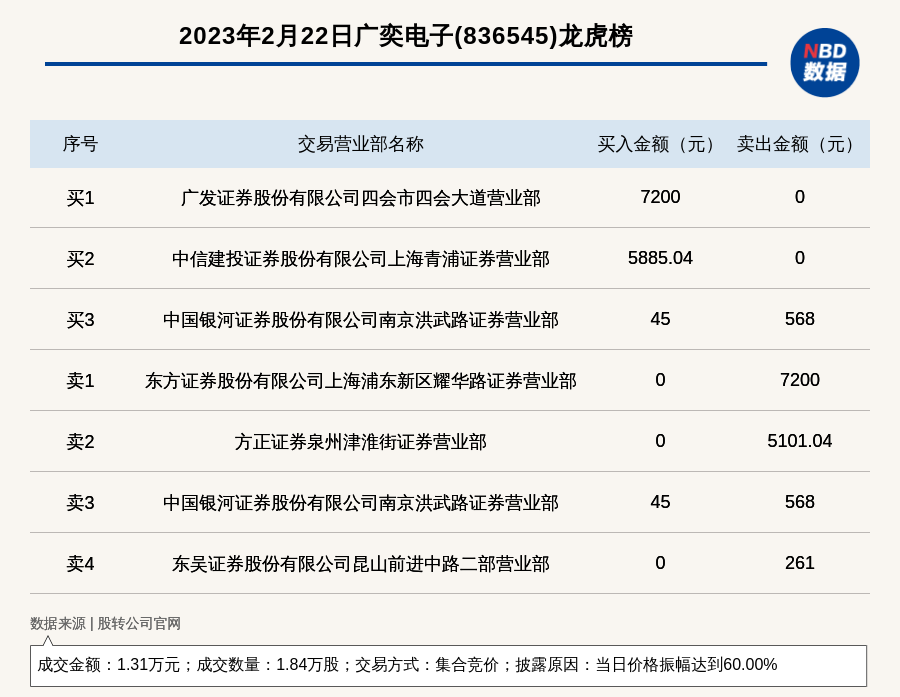Image resolution: width=900 pixels, height=697 pixels.
Task: Select buy amount 7200 in 买1 row
Action: [x=660, y=197]
